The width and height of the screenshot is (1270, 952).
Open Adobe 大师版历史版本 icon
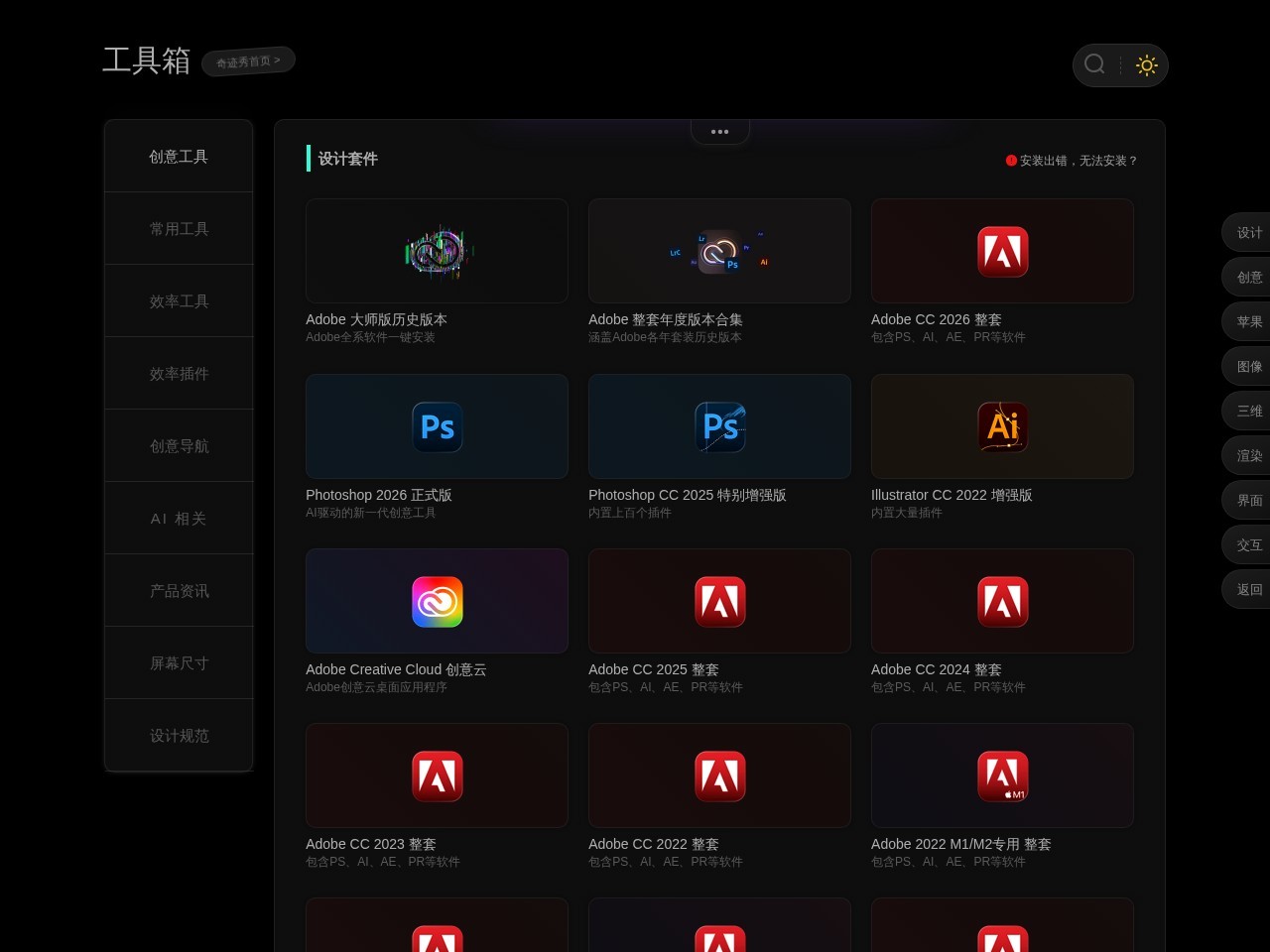[438, 252]
